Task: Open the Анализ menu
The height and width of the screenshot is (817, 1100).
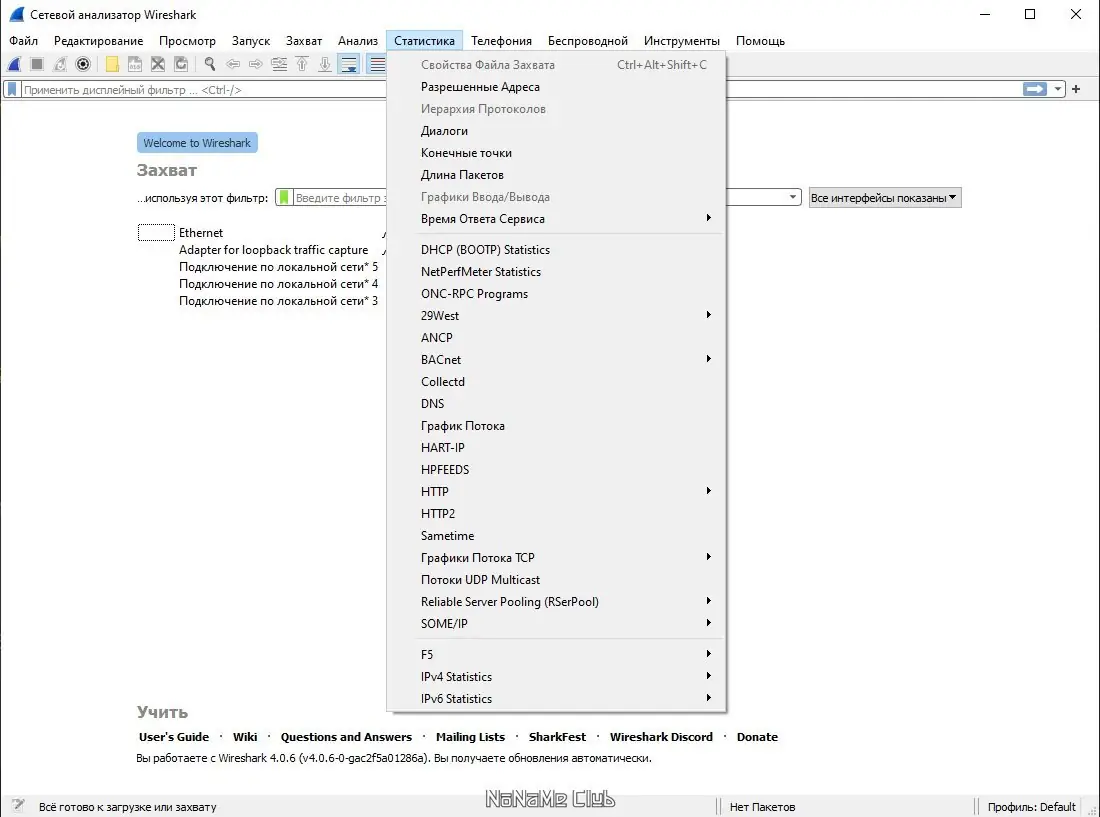Action: 358,41
